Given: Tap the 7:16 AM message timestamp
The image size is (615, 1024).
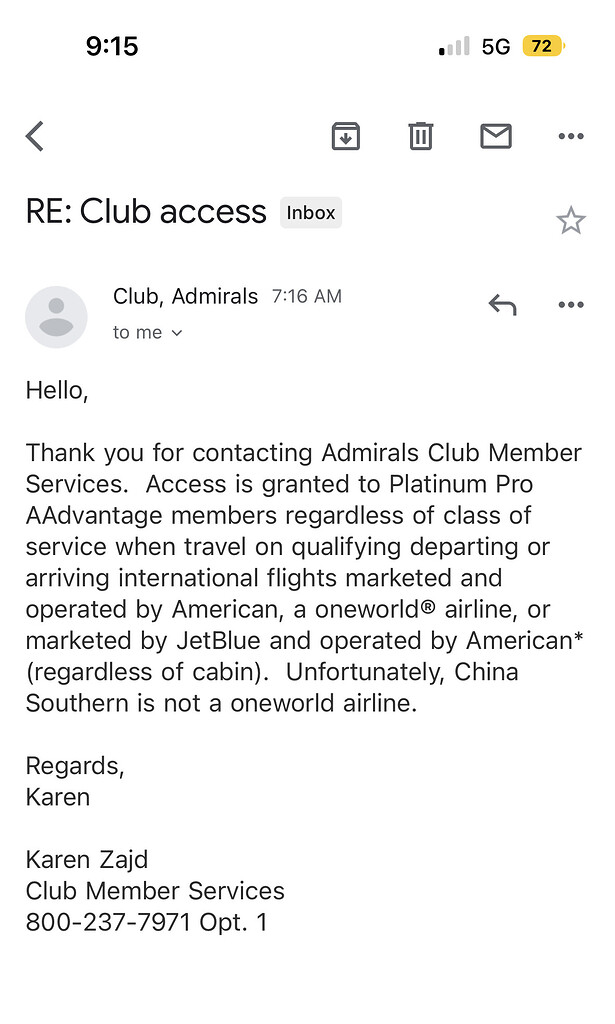Looking at the screenshot, I should (x=307, y=297).
